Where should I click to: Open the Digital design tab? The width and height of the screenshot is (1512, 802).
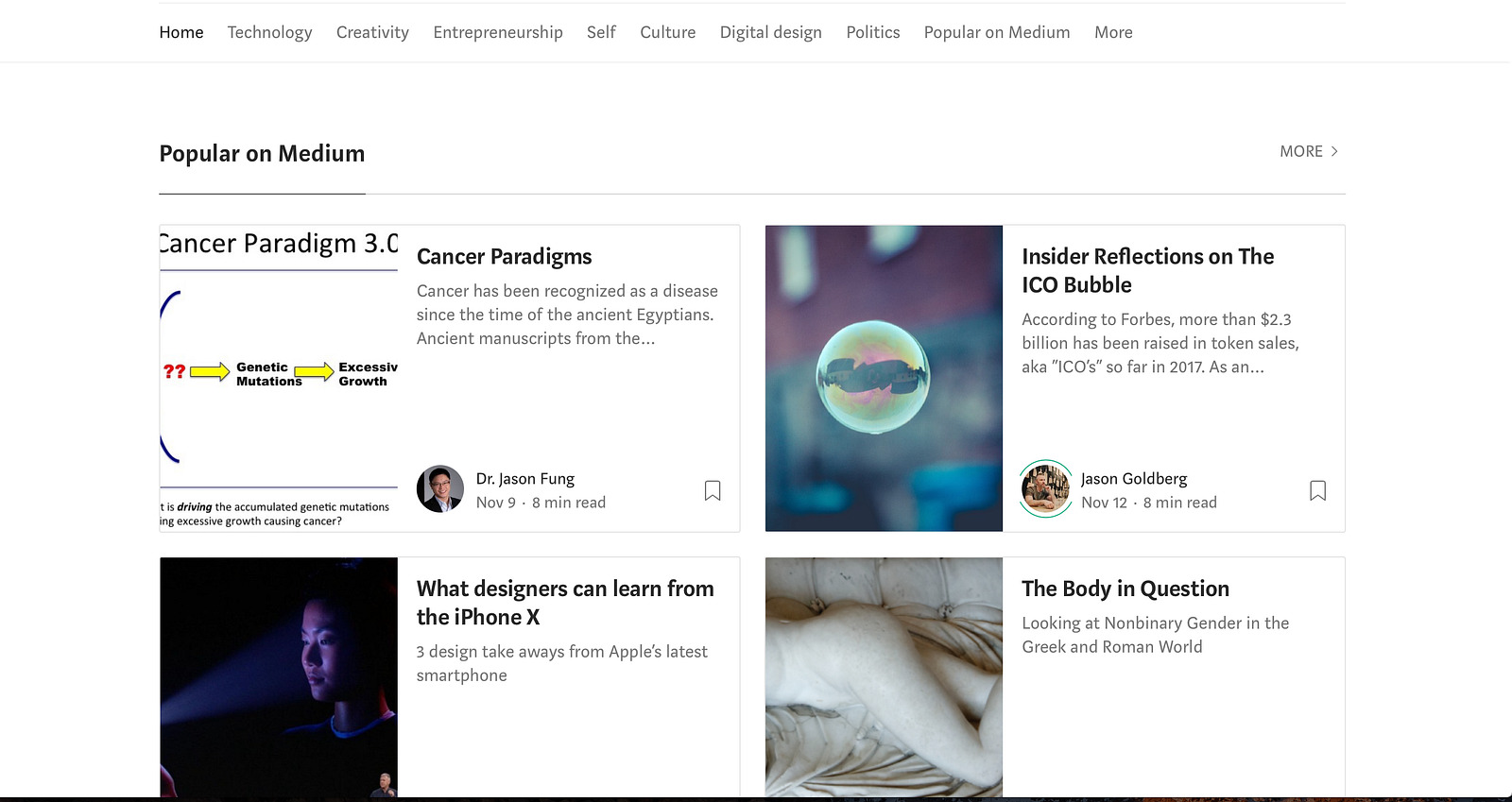pos(771,32)
